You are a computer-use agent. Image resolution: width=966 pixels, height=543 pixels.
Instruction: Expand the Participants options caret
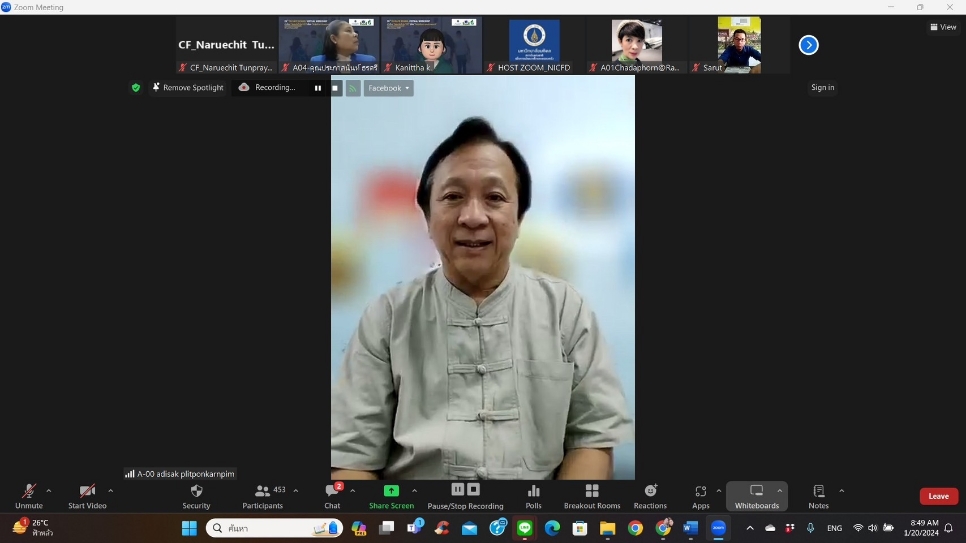coord(296,491)
